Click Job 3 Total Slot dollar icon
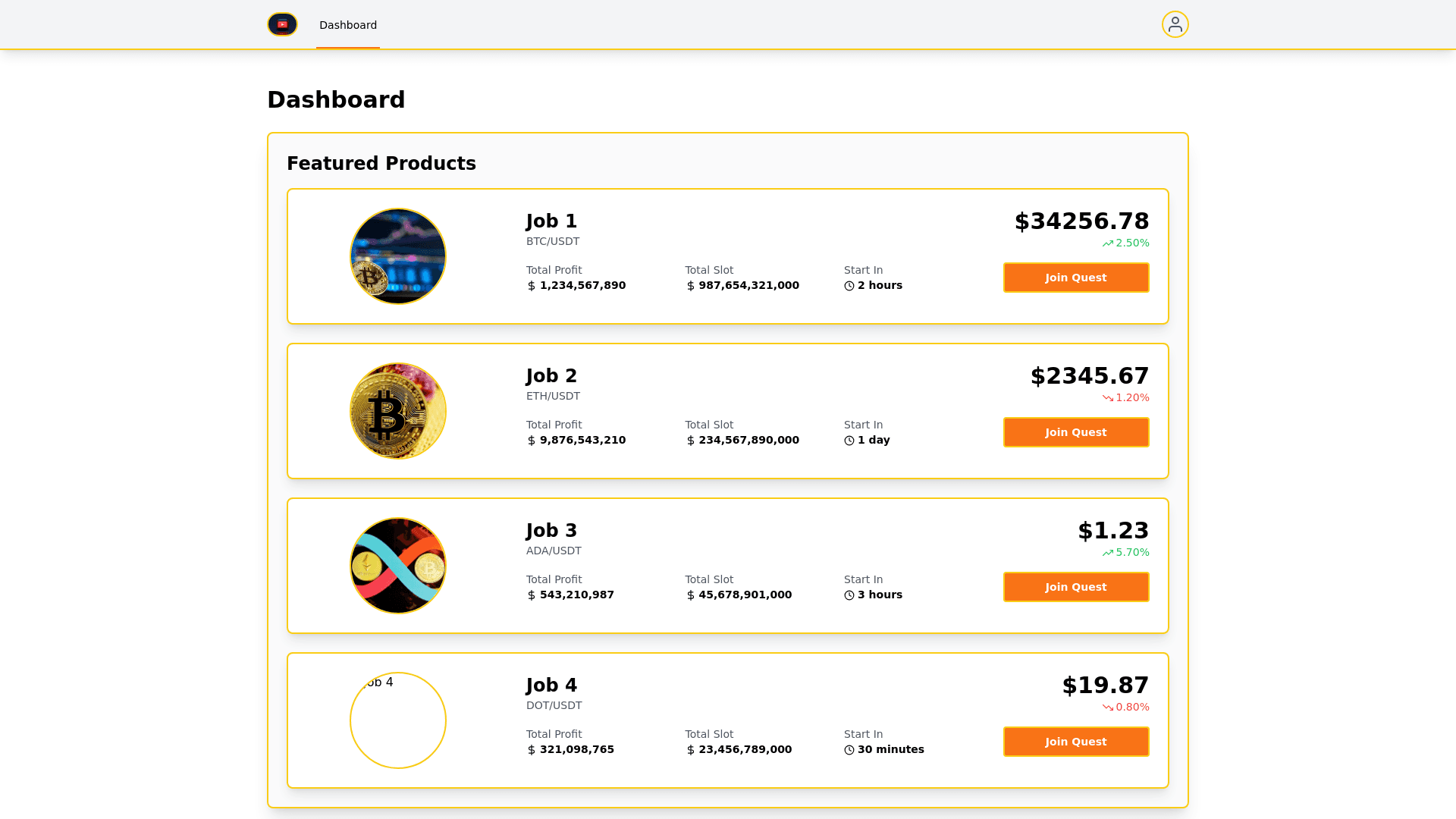The image size is (1456, 819). click(691, 595)
